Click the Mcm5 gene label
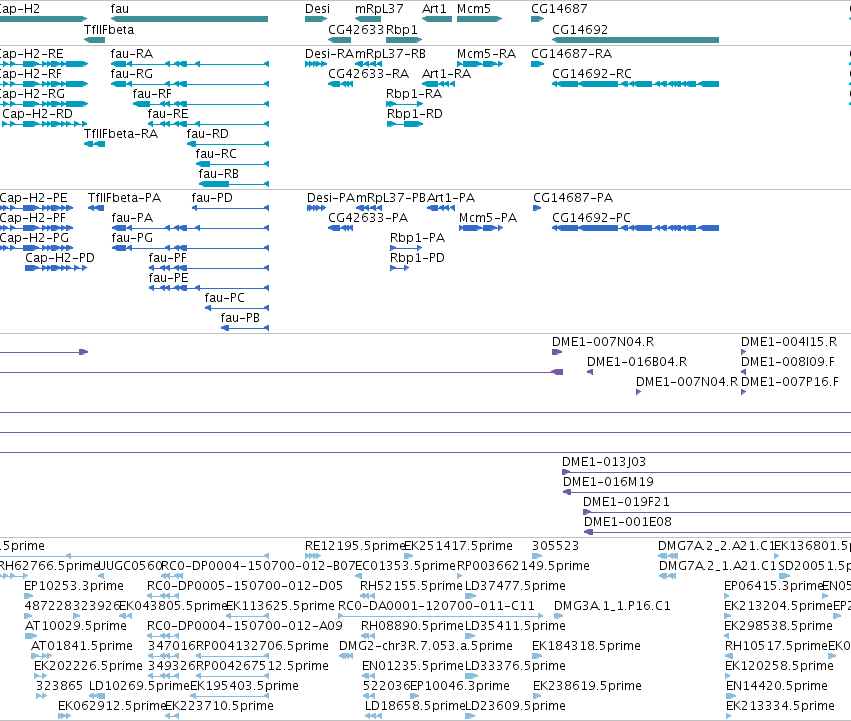 (473, 9)
